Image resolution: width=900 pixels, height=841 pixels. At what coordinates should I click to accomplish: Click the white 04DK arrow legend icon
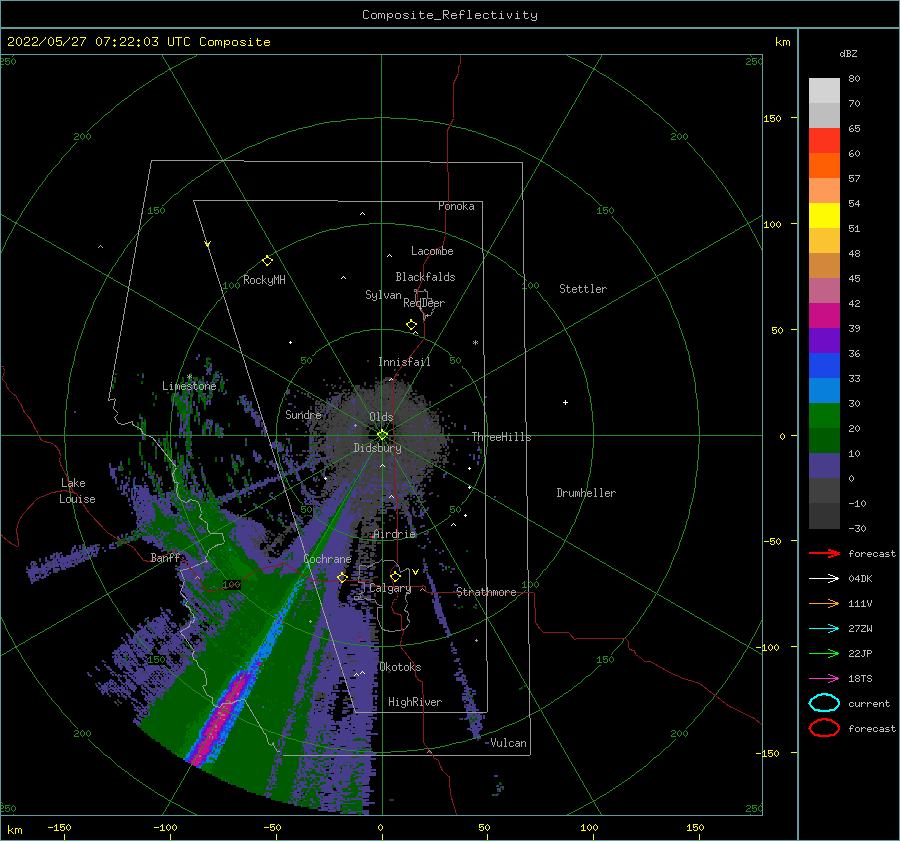pyautogui.click(x=824, y=578)
